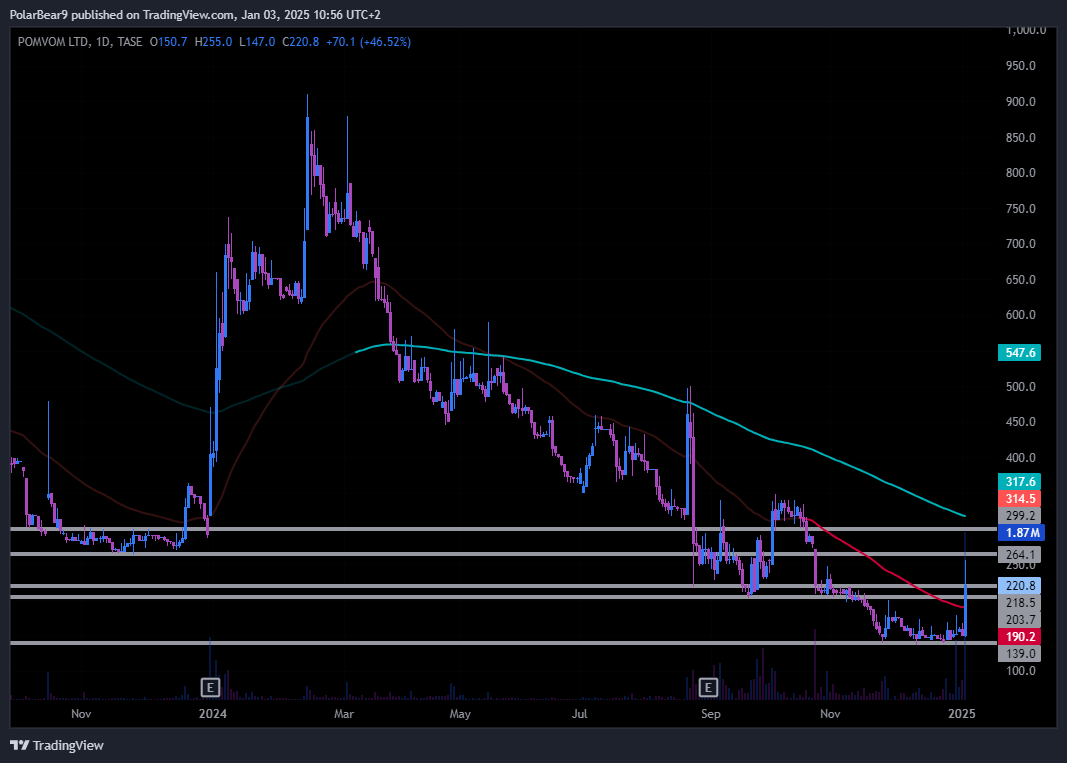Image resolution: width=1067 pixels, height=763 pixels.
Task: Click the 203.7 gray level label
Action: point(1019,619)
